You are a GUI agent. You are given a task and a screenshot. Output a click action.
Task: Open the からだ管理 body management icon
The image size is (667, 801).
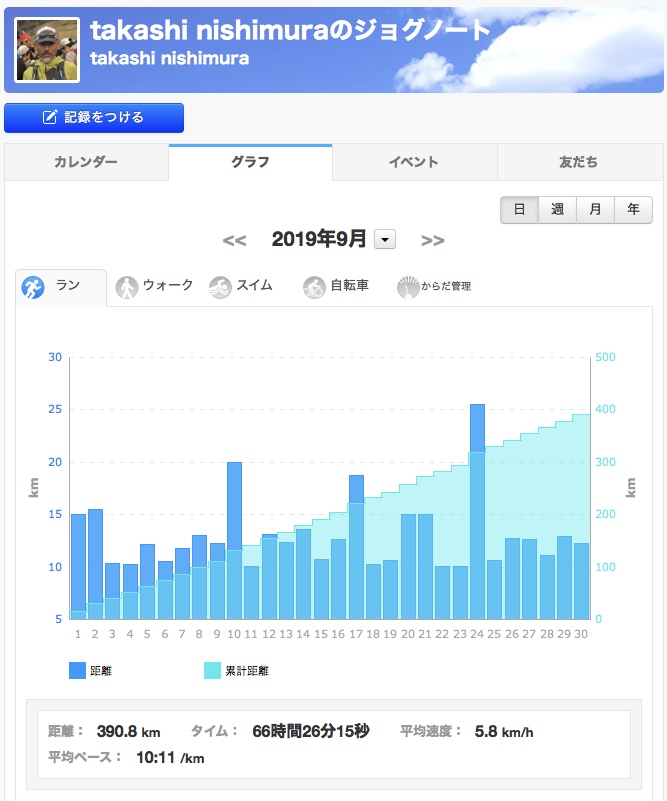pyautogui.click(x=408, y=287)
